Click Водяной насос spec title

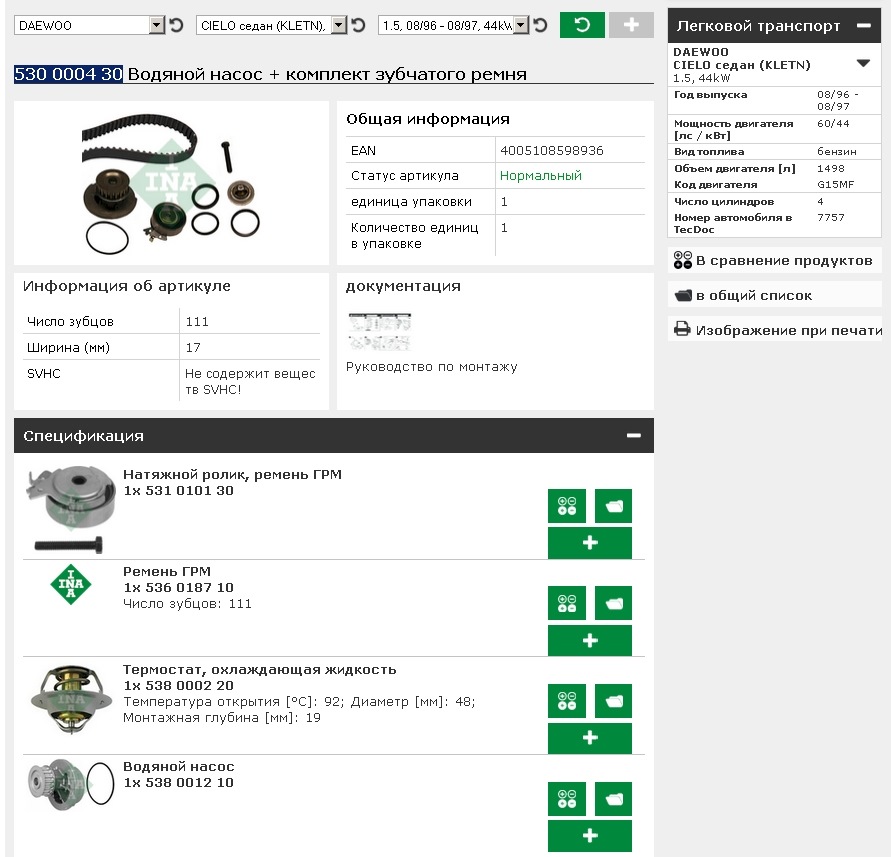point(178,767)
